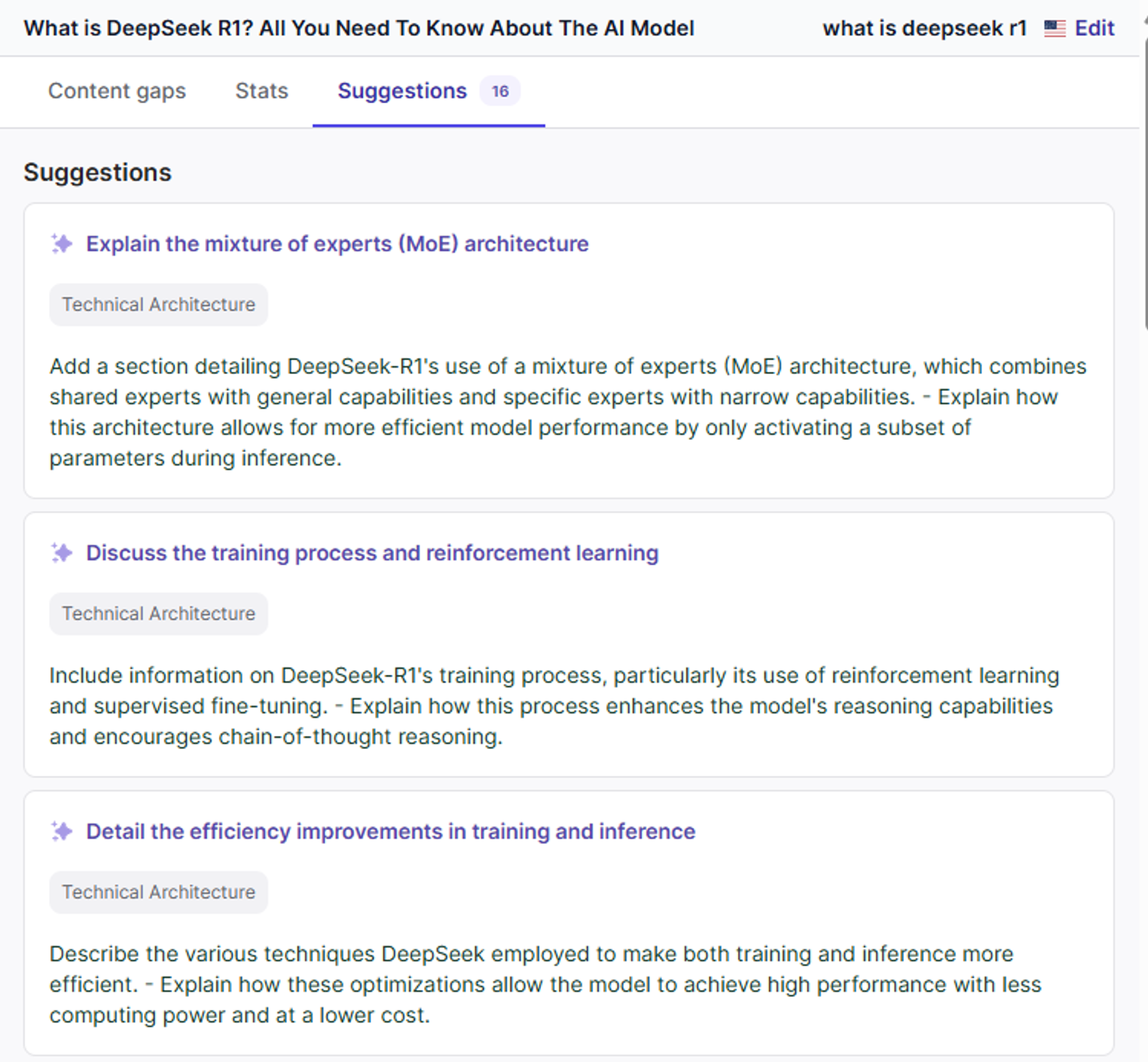Image resolution: width=1148 pixels, height=1062 pixels.
Task: Open 'Detail the efficiency improvements' suggestion
Action: 390,831
